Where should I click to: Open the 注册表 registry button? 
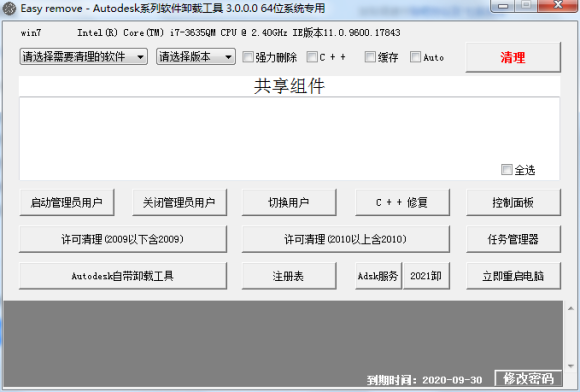[289, 276]
